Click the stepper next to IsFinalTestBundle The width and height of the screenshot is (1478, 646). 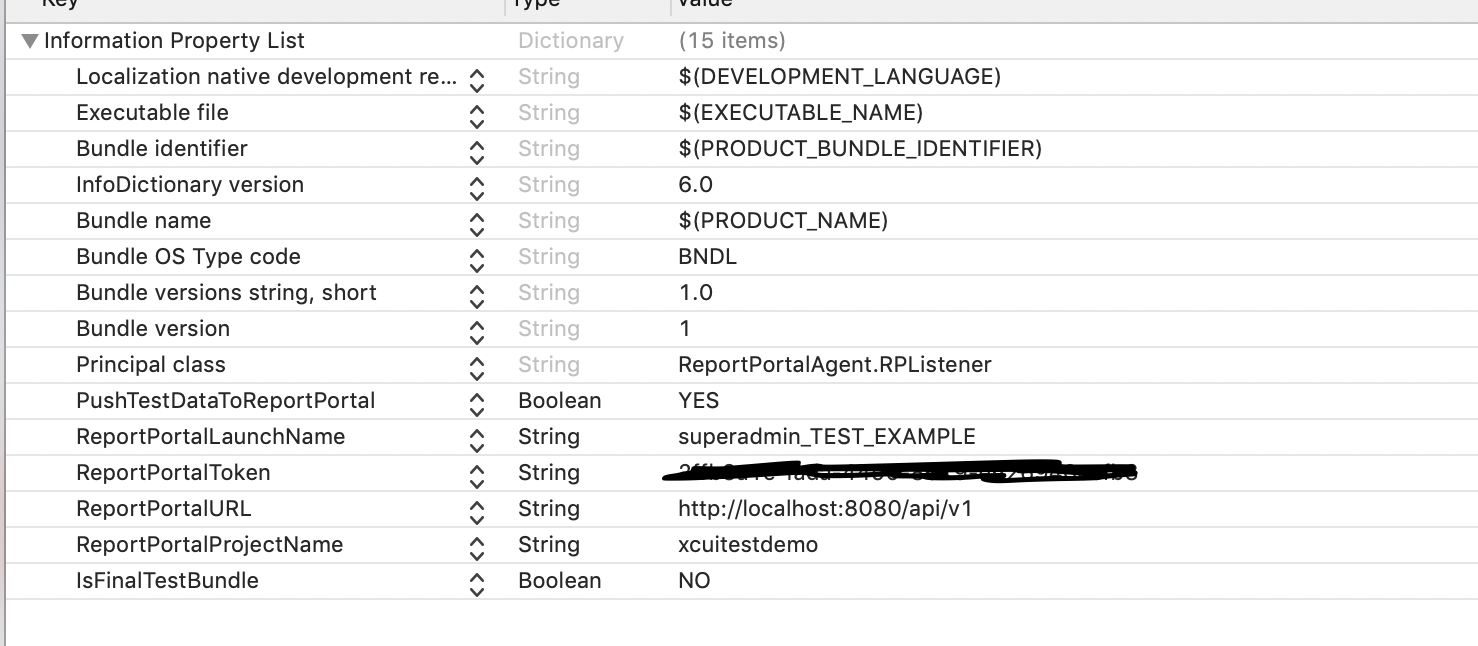coord(478,580)
